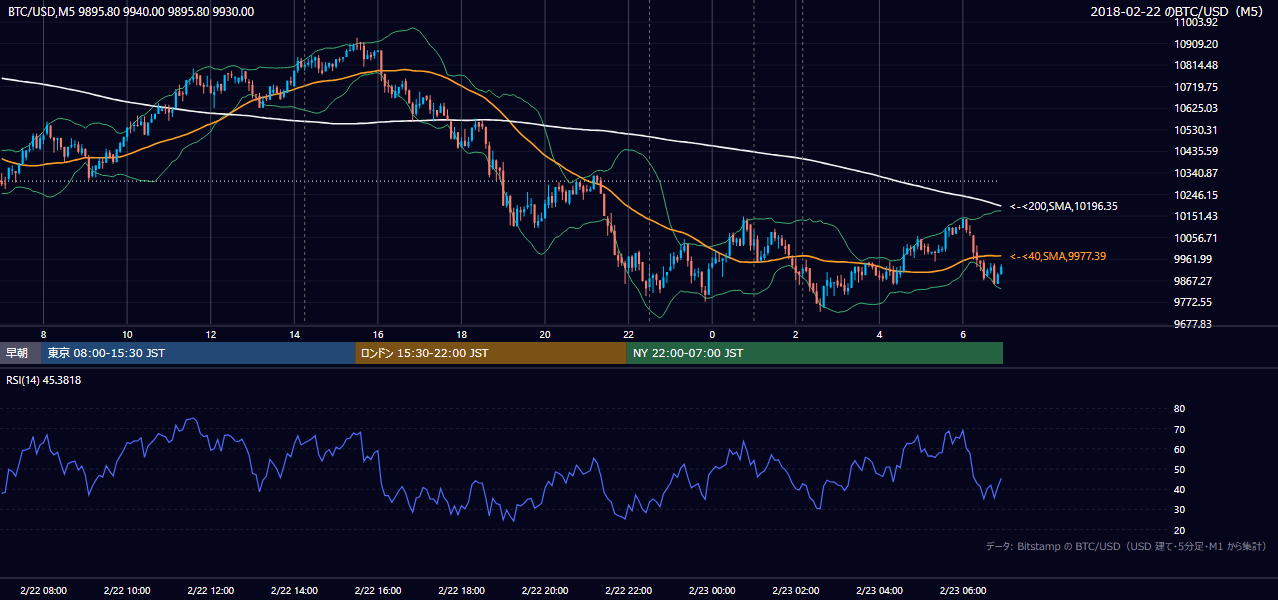Click price axis value 10246.15
This screenshot has height=600, width=1278.
tap(1197, 195)
